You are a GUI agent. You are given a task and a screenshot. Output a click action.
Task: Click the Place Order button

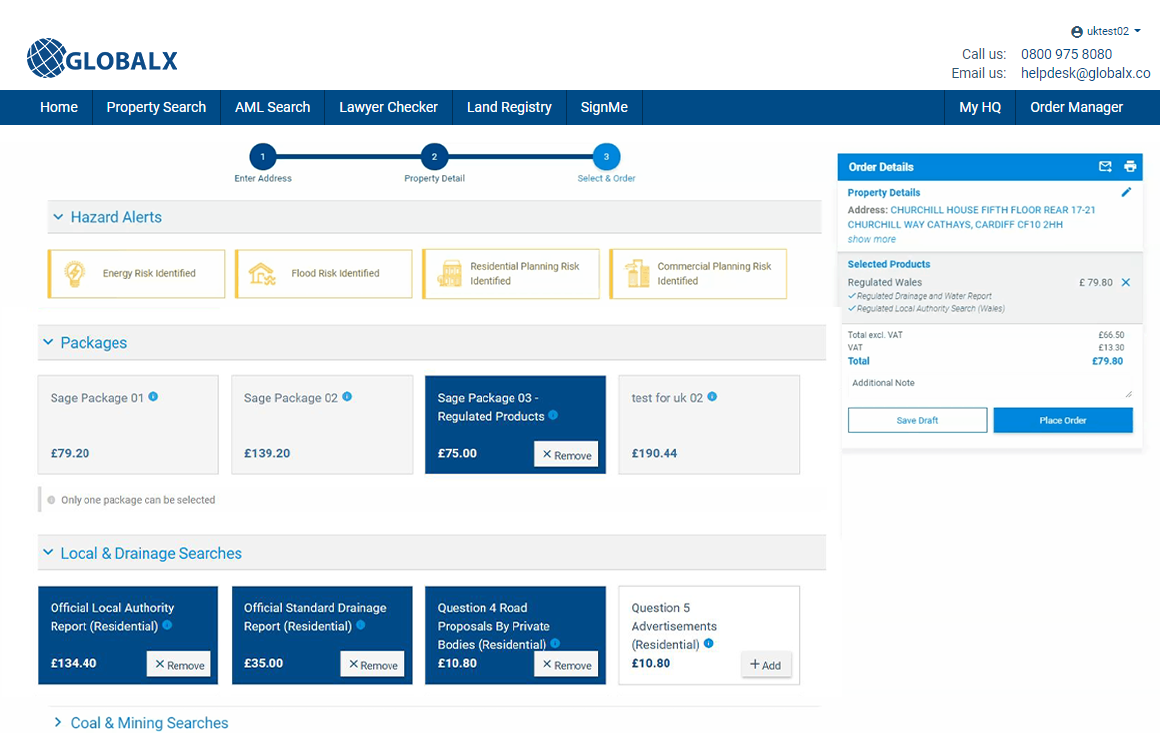[x=1062, y=420]
